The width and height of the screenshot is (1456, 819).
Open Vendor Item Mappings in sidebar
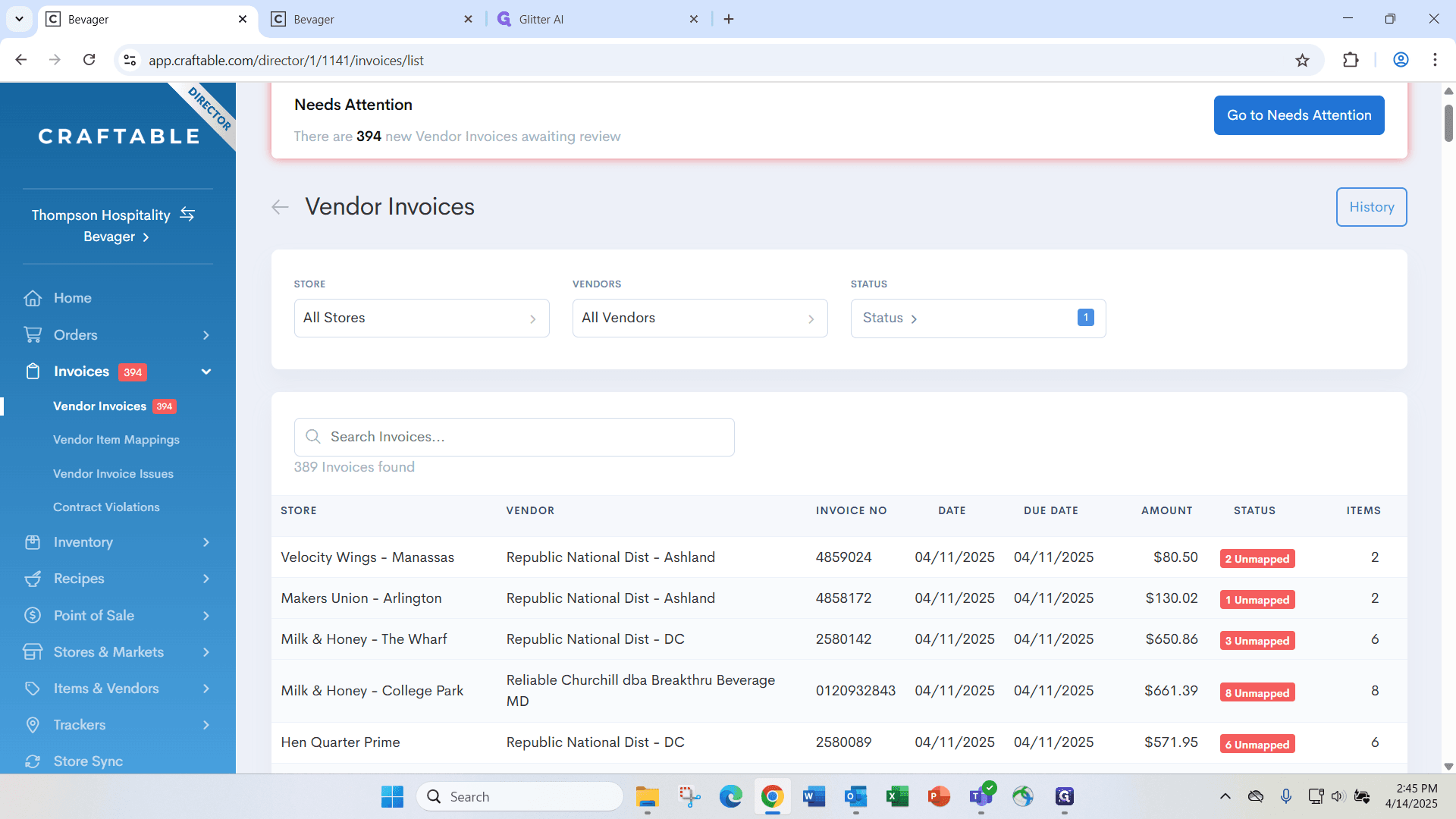click(116, 440)
